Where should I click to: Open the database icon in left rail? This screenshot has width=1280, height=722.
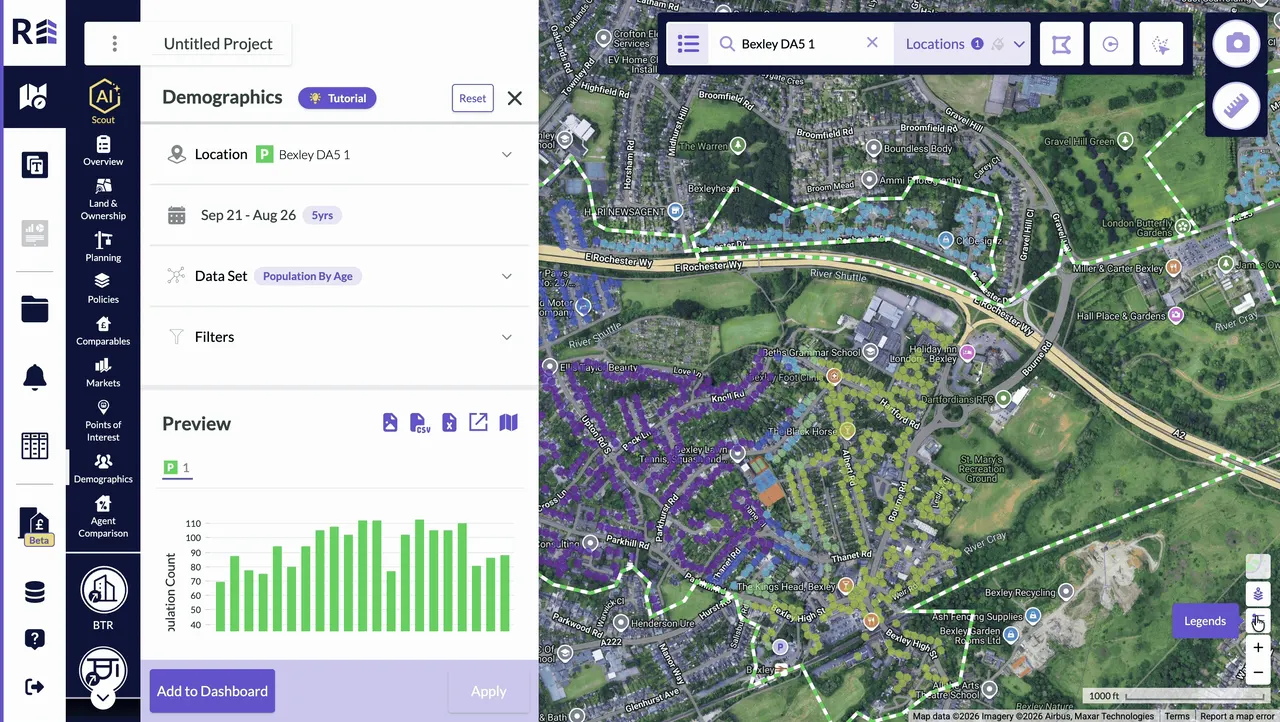pos(34,593)
